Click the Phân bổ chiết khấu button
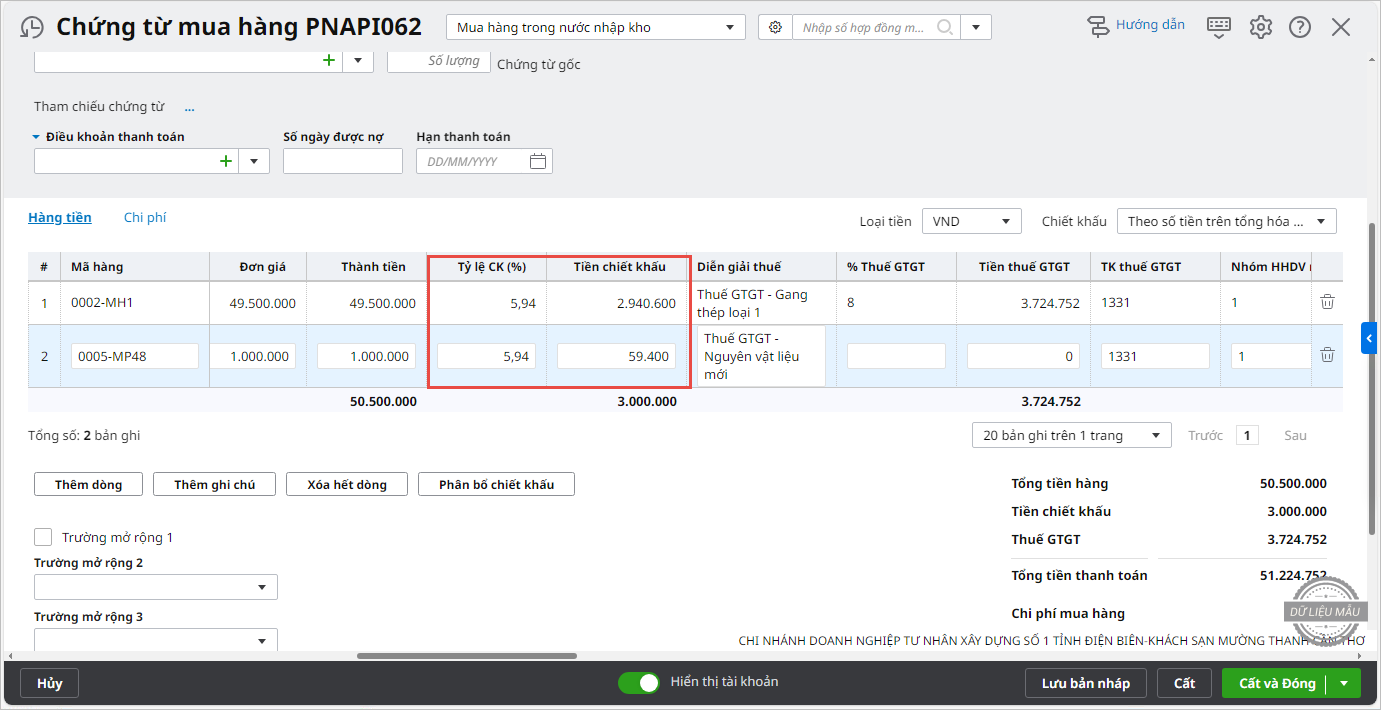Viewport: 1381px width, 710px height. [496, 484]
